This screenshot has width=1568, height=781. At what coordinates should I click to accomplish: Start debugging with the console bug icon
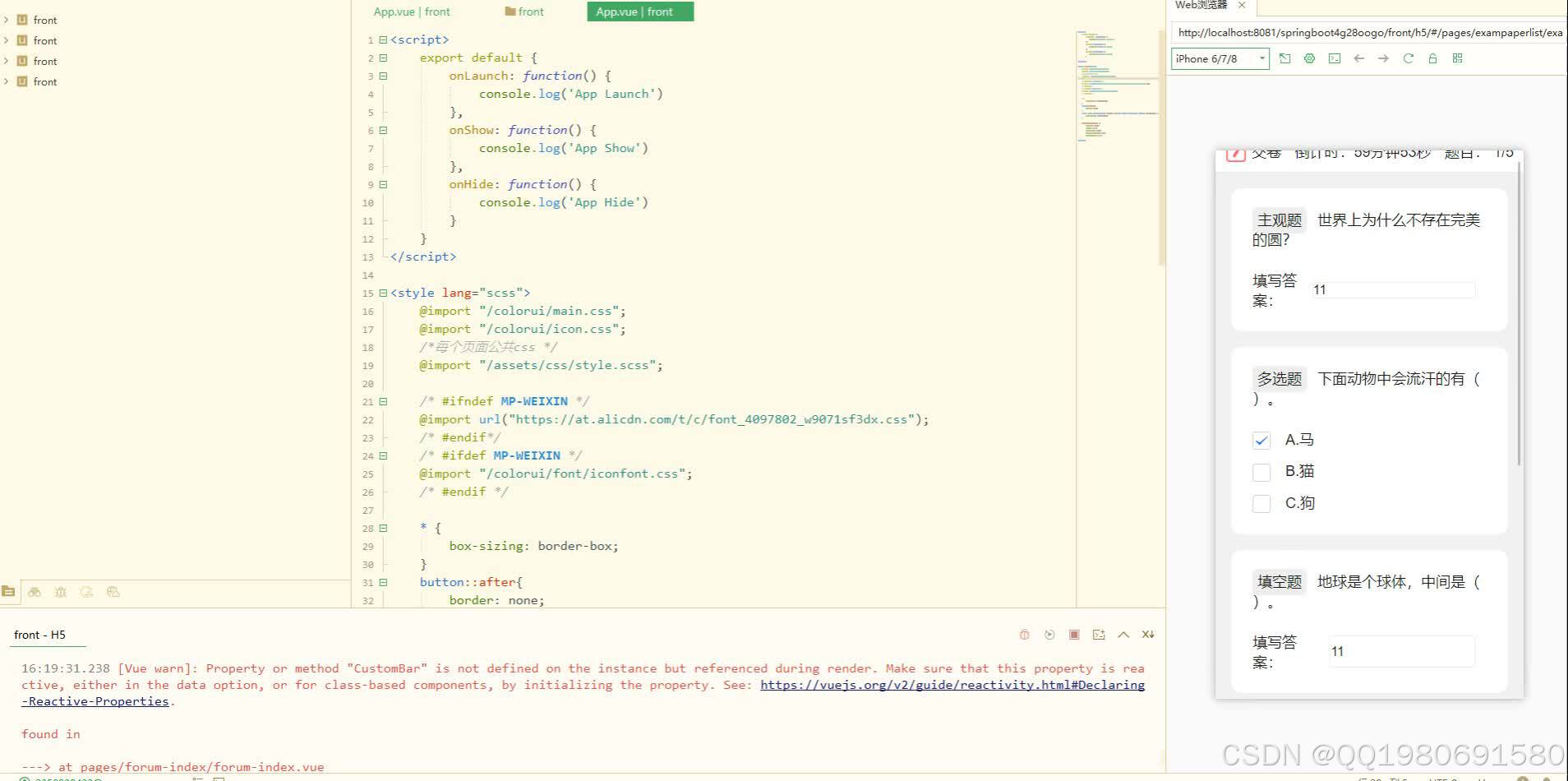click(x=1024, y=635)
